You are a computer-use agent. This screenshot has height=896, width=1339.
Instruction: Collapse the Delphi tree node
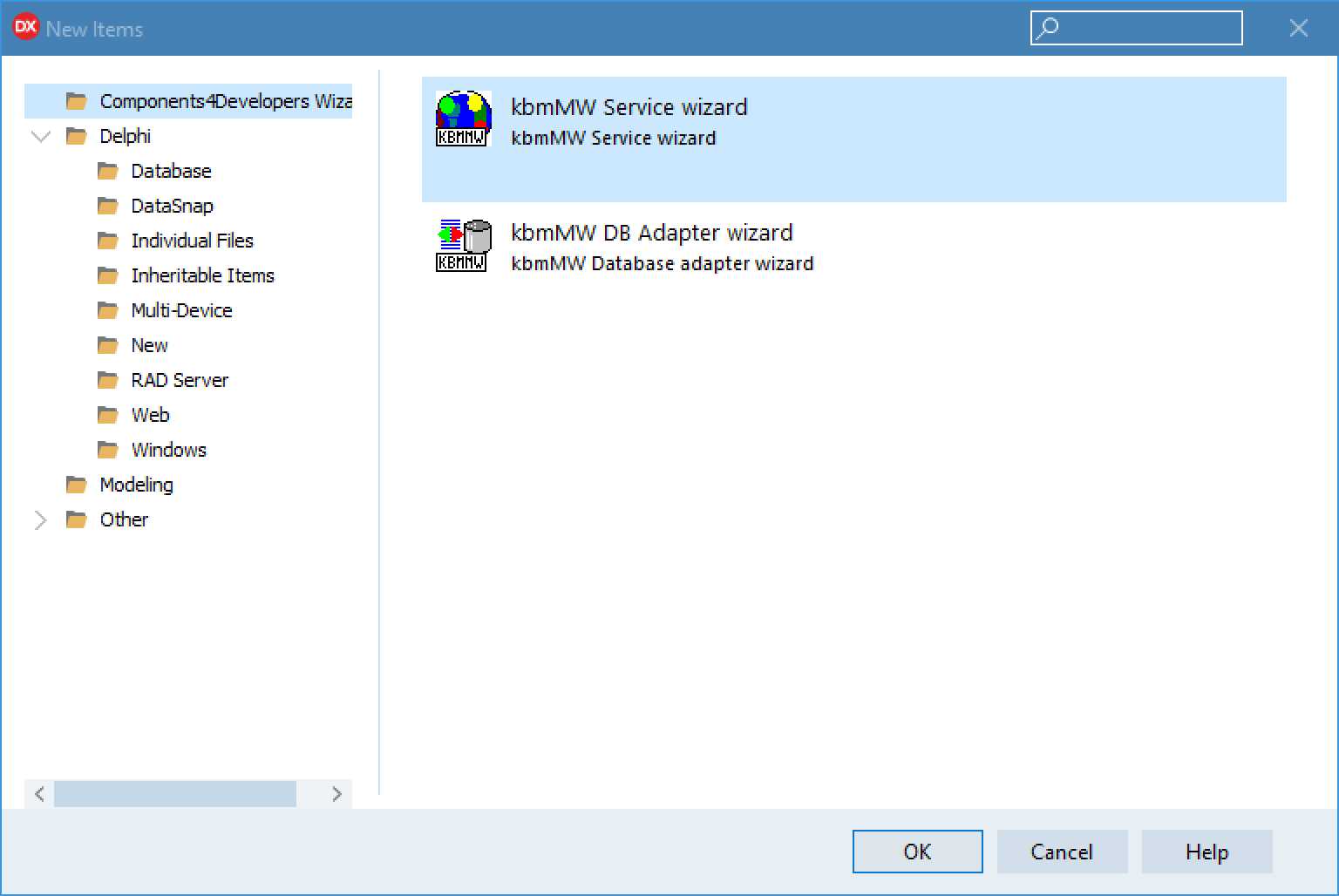pos(41,137)
